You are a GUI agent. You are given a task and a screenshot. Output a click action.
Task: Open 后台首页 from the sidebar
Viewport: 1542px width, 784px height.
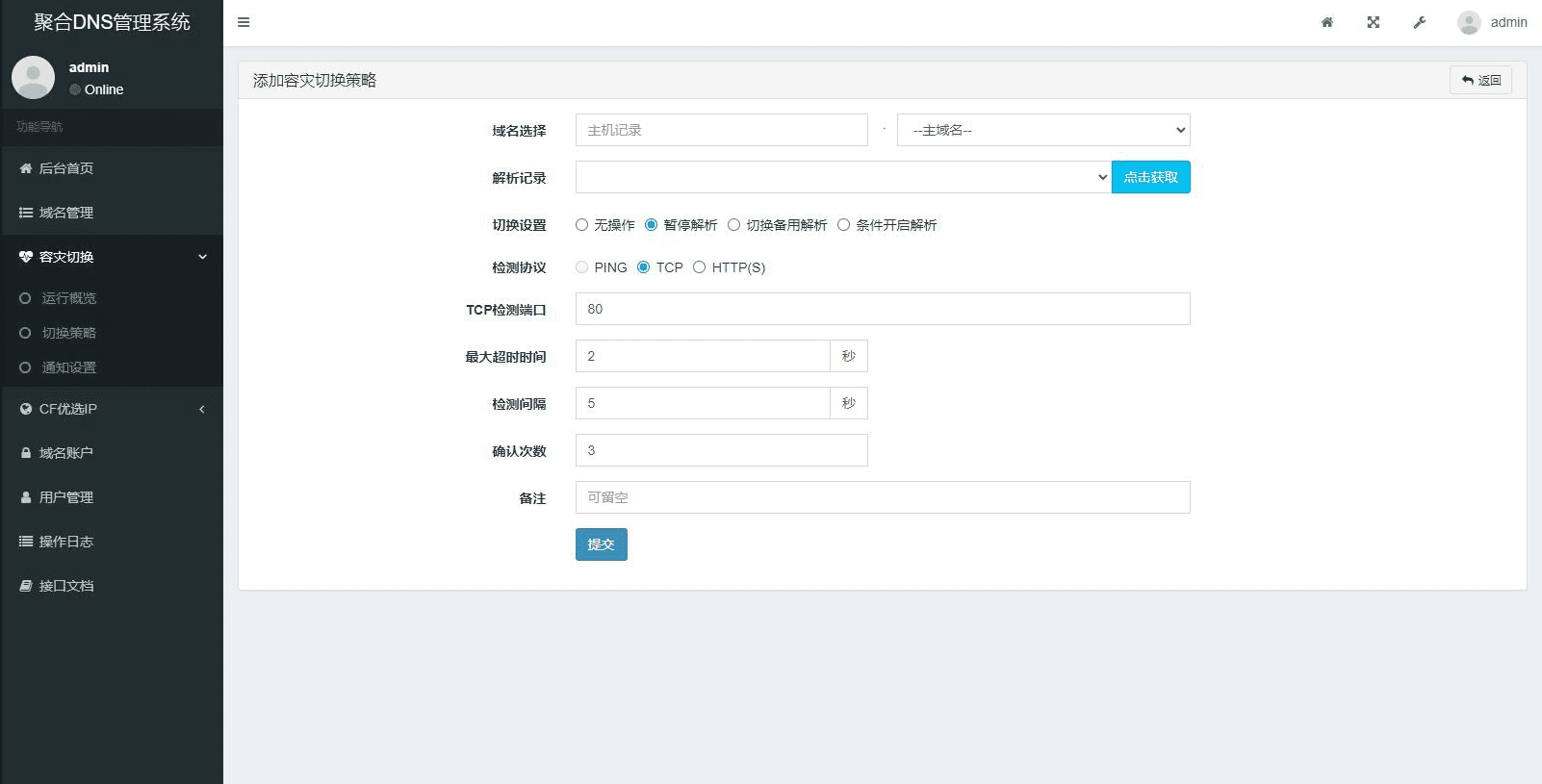point(65,168)
